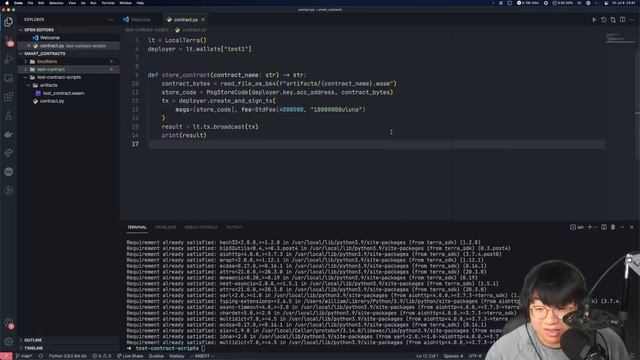
Task: Close the contract.py tab
Action: click(203, 20)
